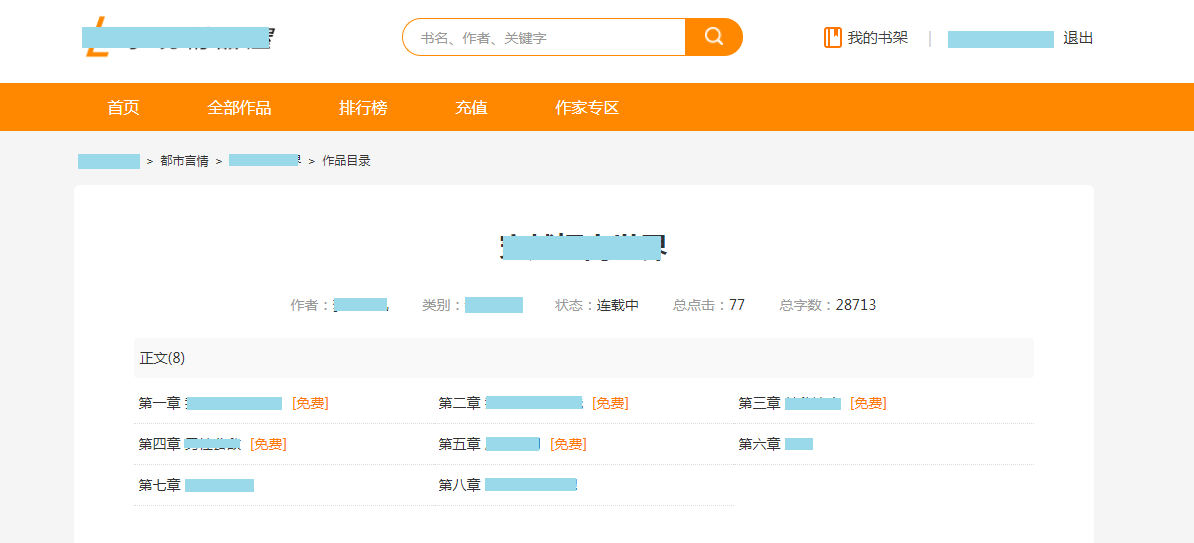Click 都市言情 in the breadcrumb

[184, 161]
